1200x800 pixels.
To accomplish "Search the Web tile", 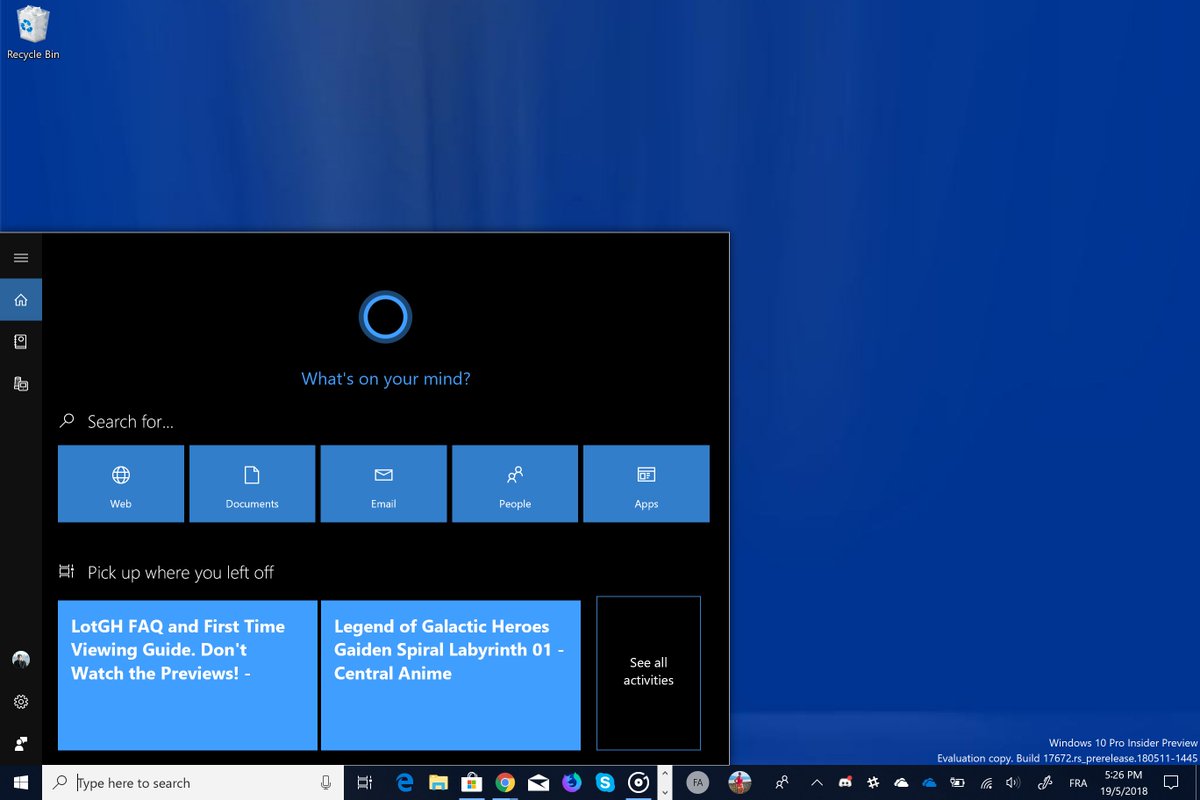I will pos(121,484).
